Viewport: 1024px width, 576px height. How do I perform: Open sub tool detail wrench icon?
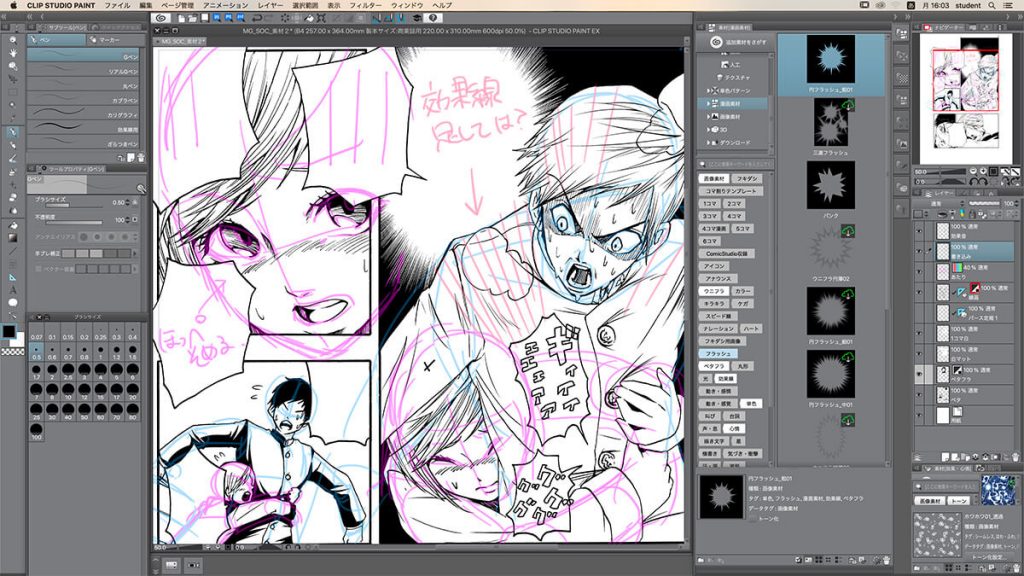[141, 189]
